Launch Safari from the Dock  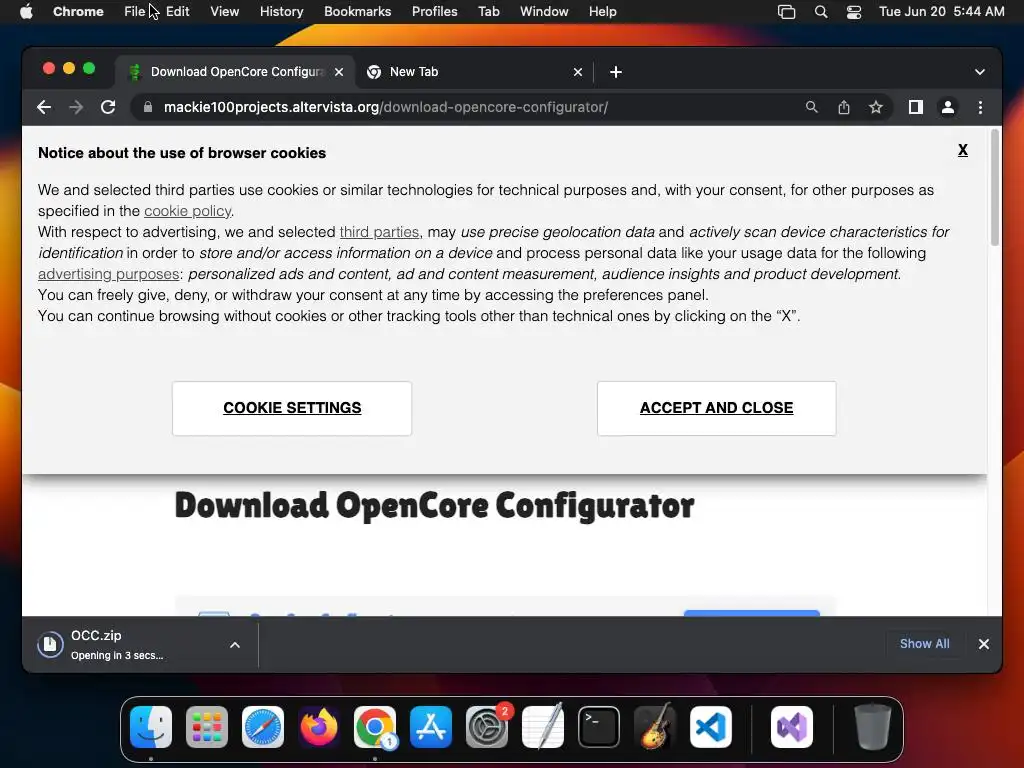(263, 727)
